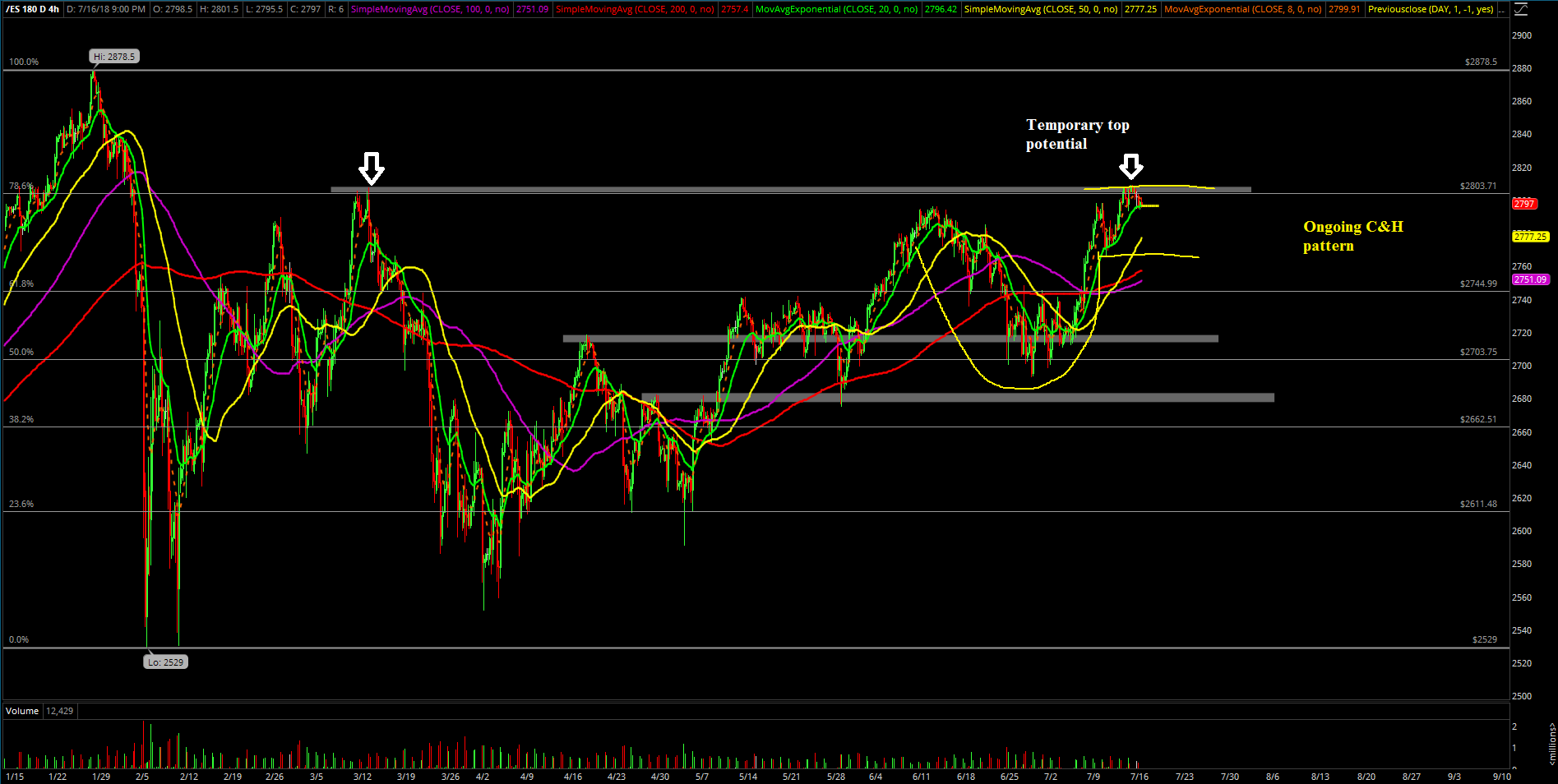The height and width of the screenshot is (784, 1558).
Task: Select the /ES 180 D 4h symbol label
Action: [33, 9]
